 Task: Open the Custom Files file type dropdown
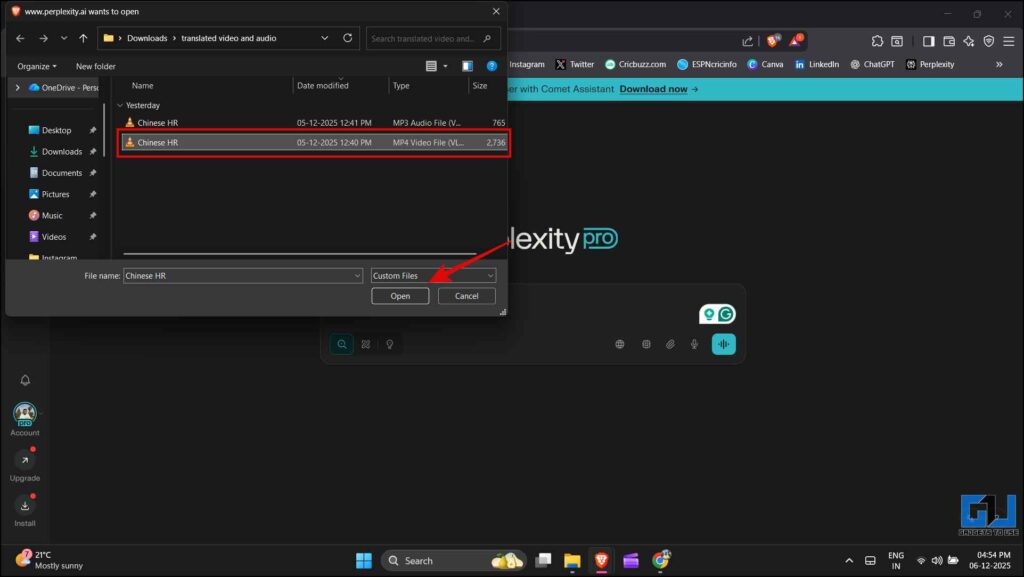[489, 275]
